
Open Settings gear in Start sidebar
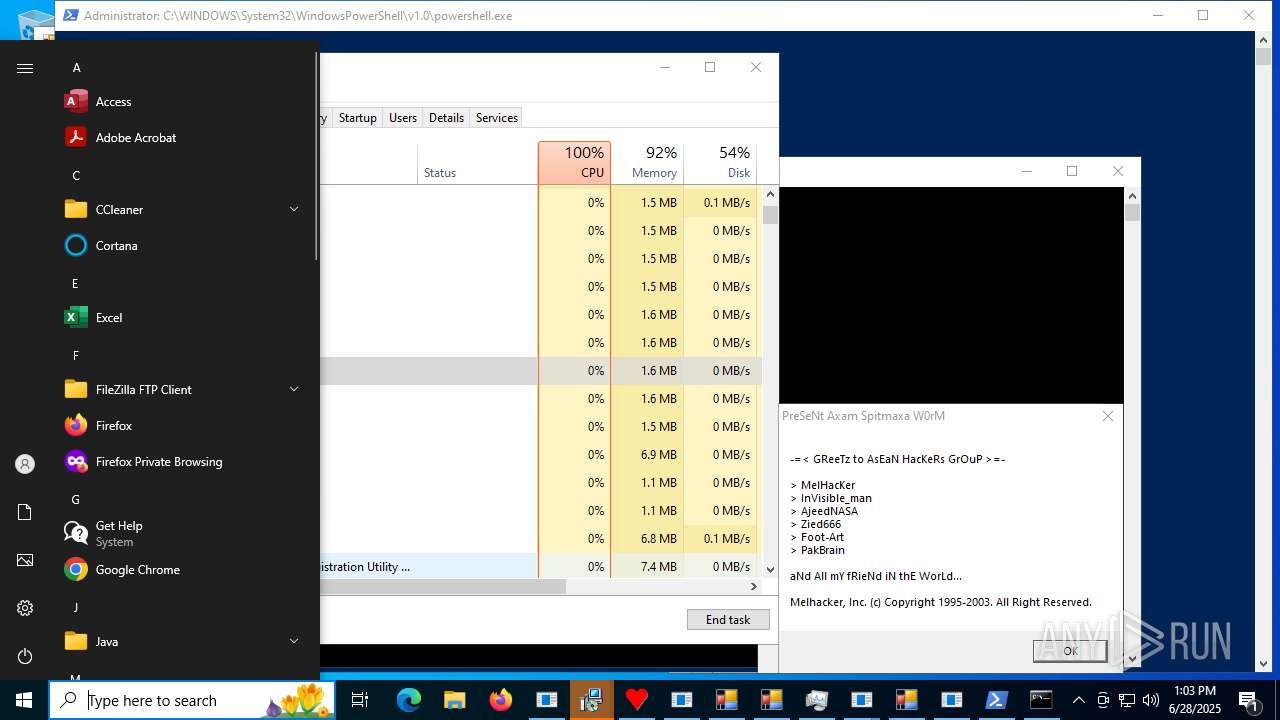pyautogui.click(x=25, y=608)
